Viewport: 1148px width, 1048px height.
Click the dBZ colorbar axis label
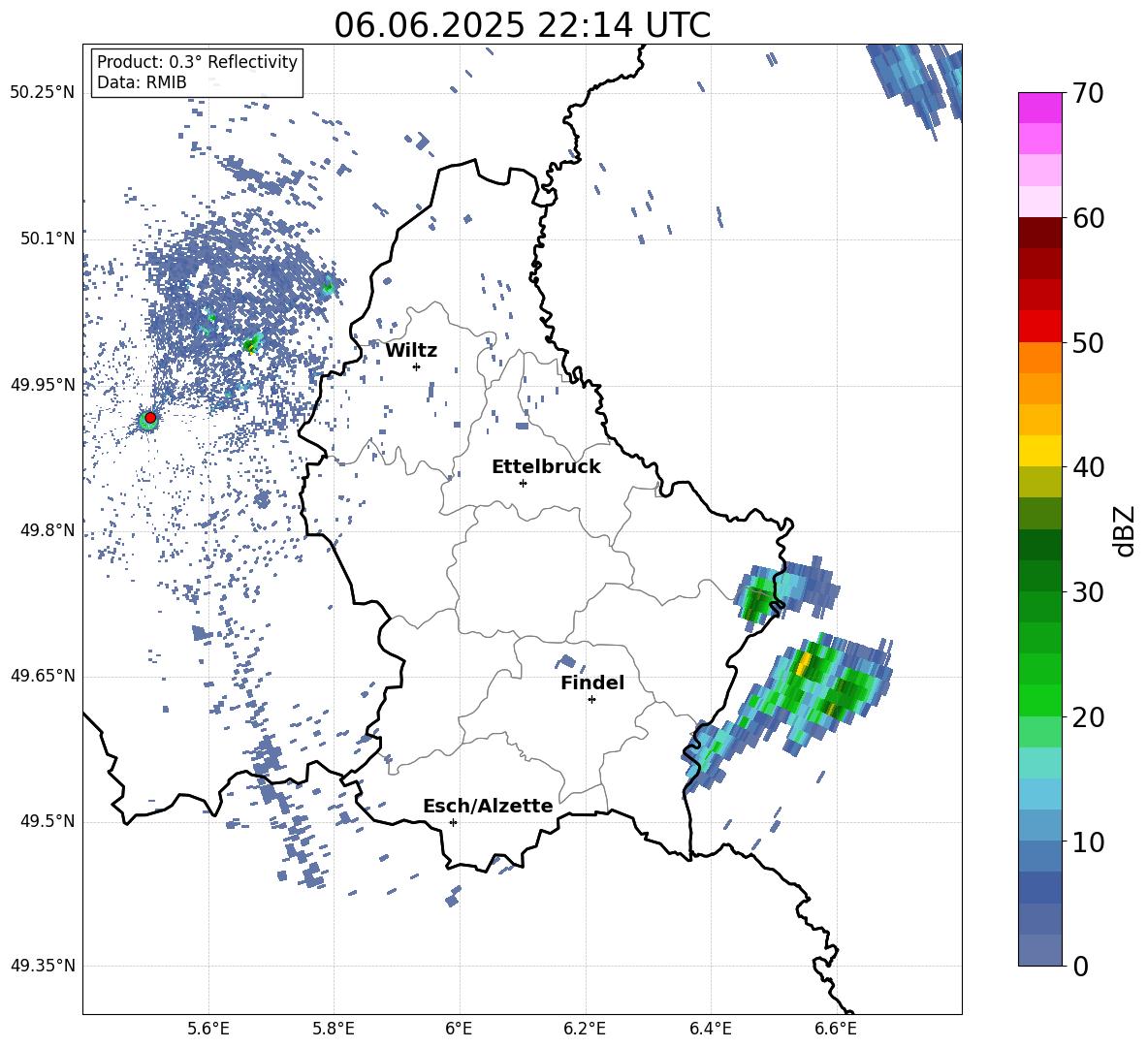(1124, 530)
